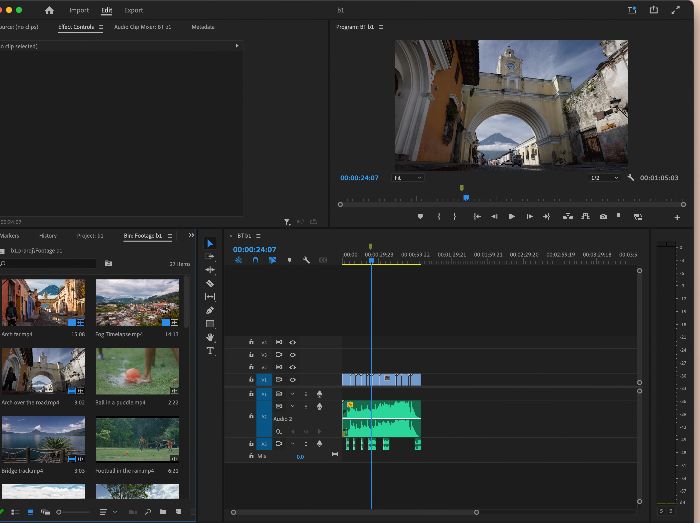This screenshot has height=523, width=700.
Task: Switch to the Export workspace tab
Action: coord(133,10)
